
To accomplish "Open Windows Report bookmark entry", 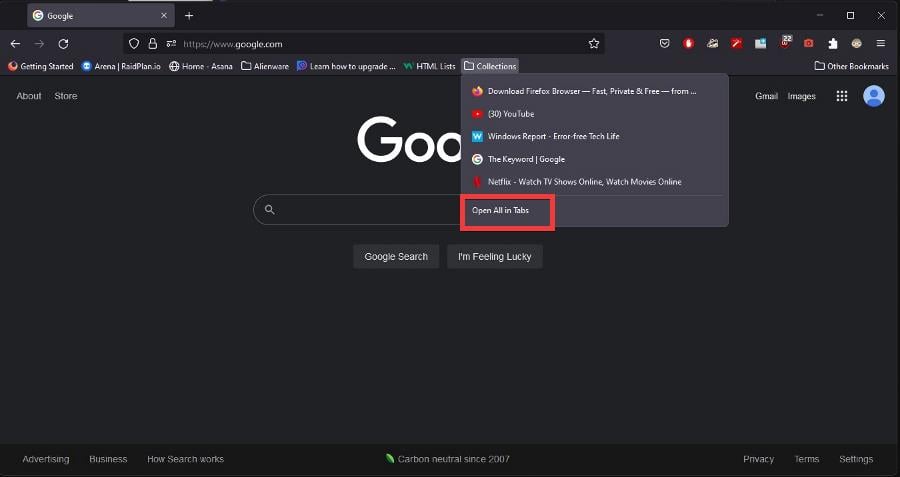I will (x=594, y=137).
